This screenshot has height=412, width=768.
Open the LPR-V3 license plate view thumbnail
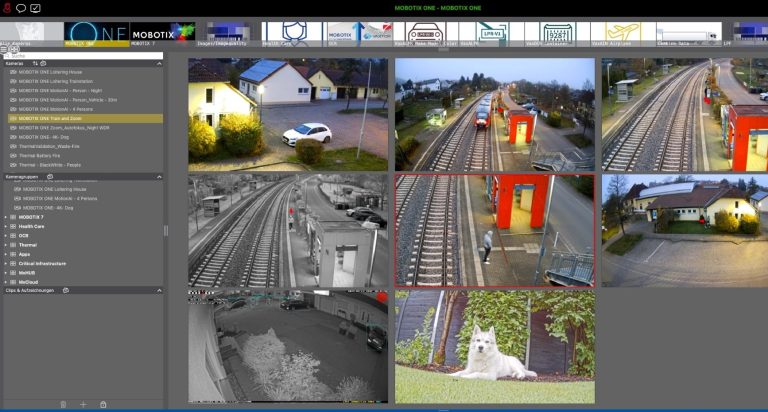pos(491,34)
